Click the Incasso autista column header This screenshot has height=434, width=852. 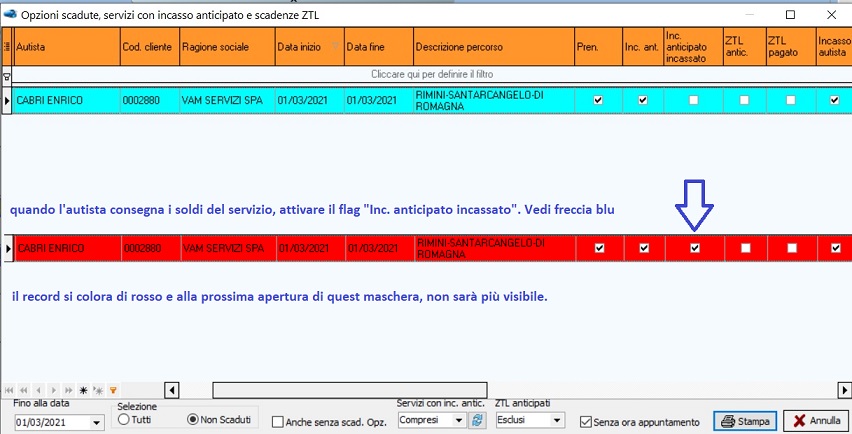click(x=834, y=47)
